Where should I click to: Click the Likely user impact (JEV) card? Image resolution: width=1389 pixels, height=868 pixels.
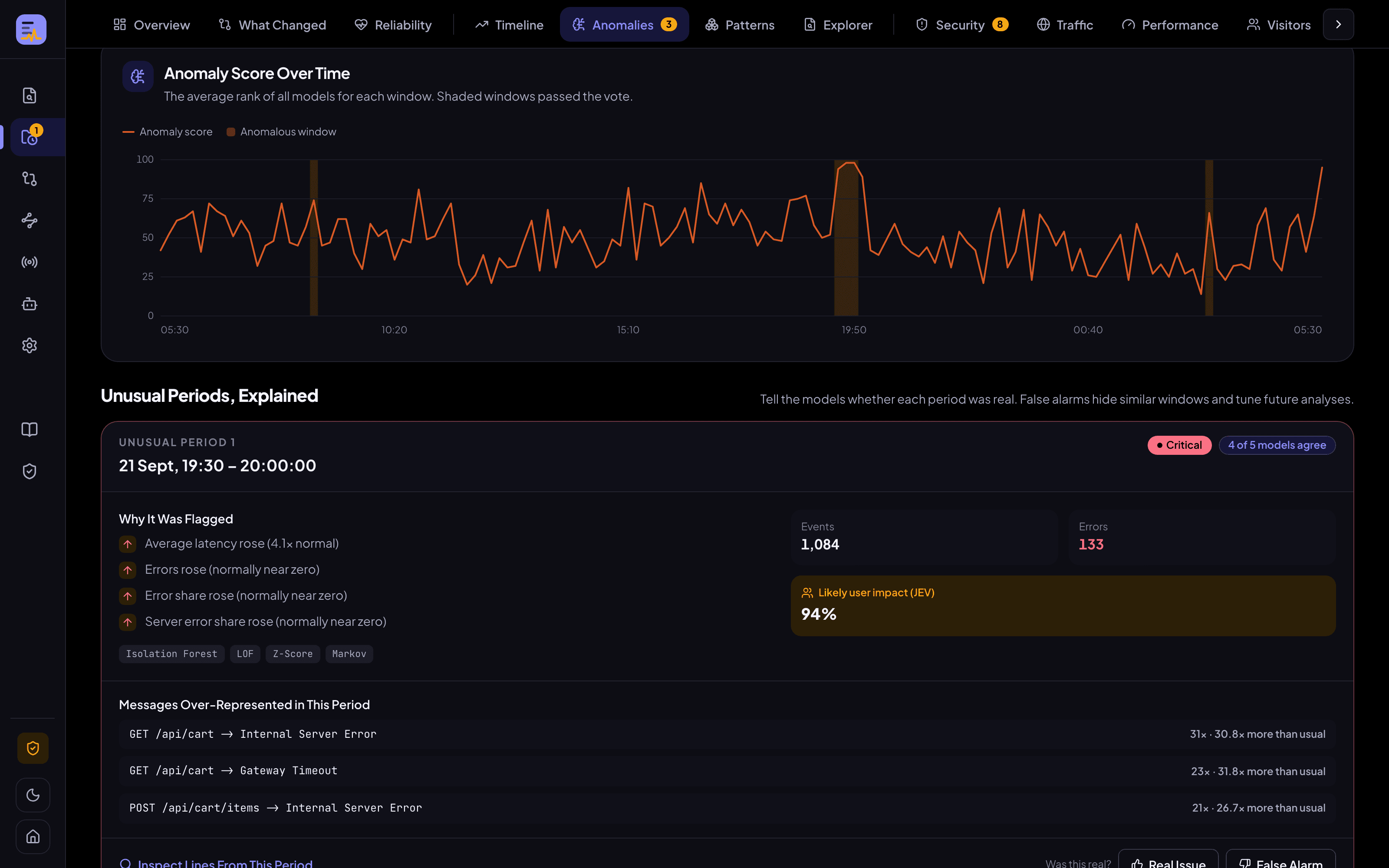tap(1063, 606)
